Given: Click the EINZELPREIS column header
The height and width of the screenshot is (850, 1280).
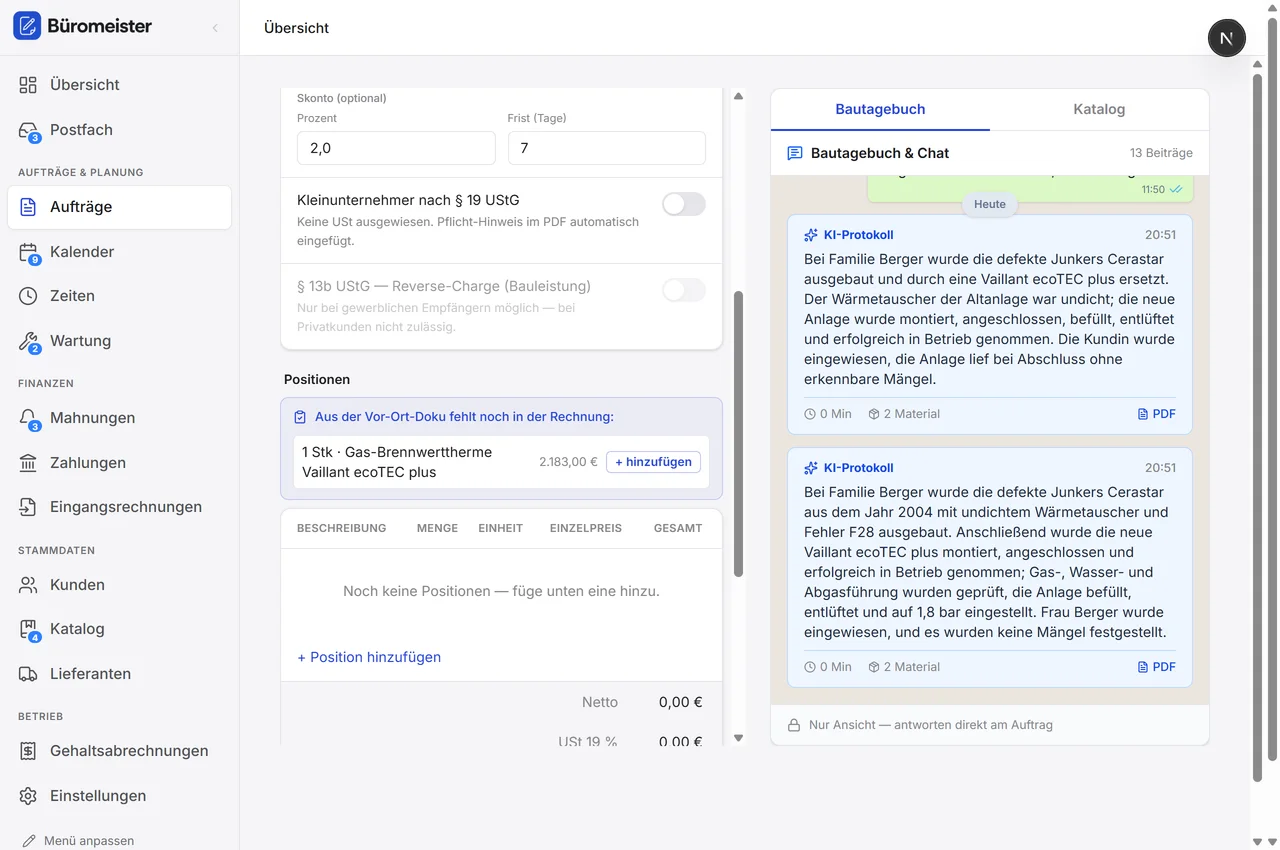Looking at the screenshot, I should click(586, 528).
